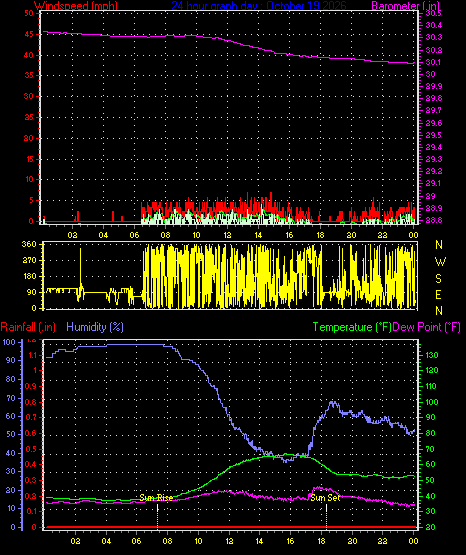Click the "18" hour label under the windspeed graph
Image resolution: width=466 pixels, height=555 pixels.
320,235
